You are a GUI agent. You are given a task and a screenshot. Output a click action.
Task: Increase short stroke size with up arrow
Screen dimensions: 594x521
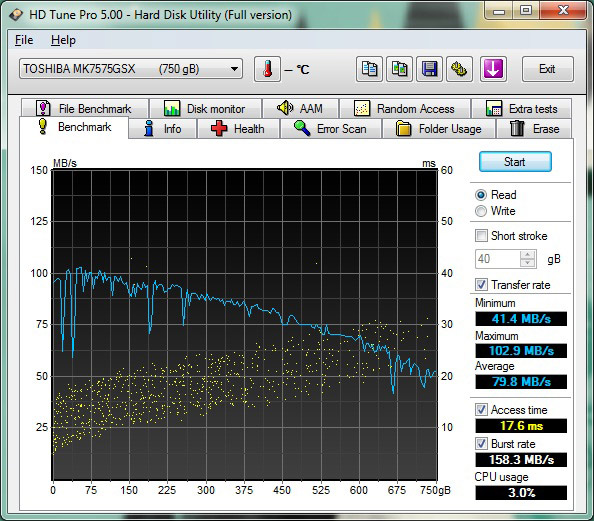(x=528, y=255)
